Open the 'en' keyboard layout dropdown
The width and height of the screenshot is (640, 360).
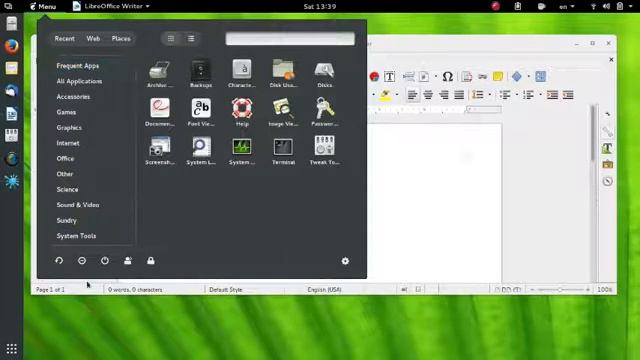click(567, 7)
